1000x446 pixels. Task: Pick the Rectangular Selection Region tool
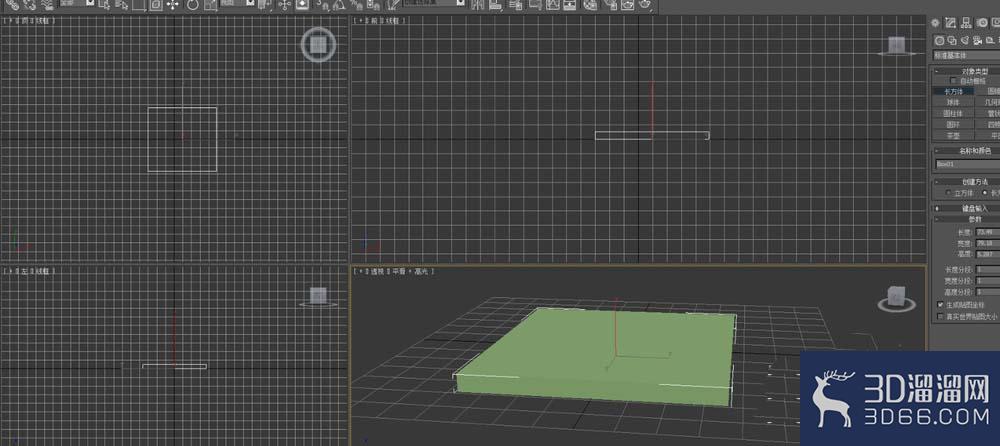(138, 5)
